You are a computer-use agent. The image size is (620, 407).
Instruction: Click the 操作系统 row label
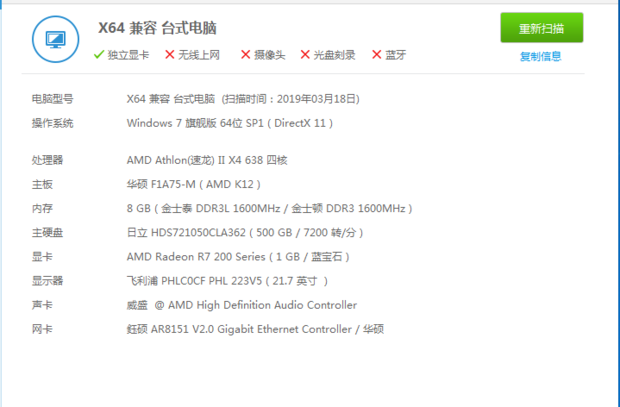click(53, 123)
